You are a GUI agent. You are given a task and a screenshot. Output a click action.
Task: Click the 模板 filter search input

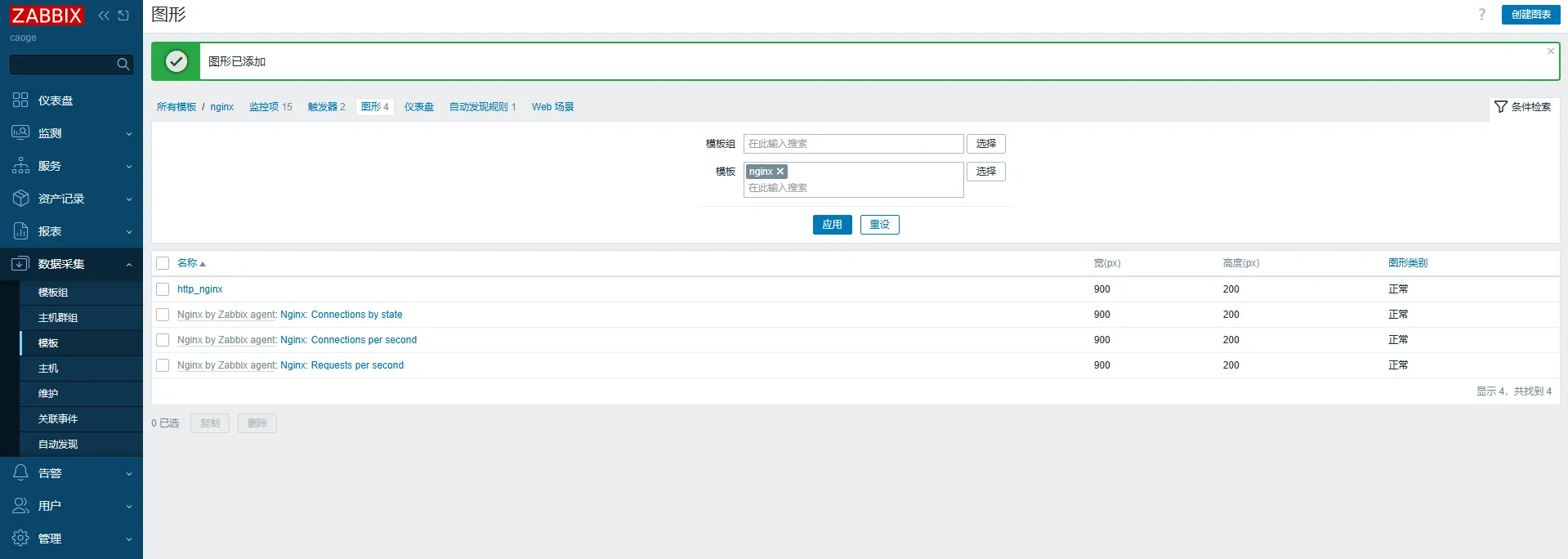coord(853,188)
